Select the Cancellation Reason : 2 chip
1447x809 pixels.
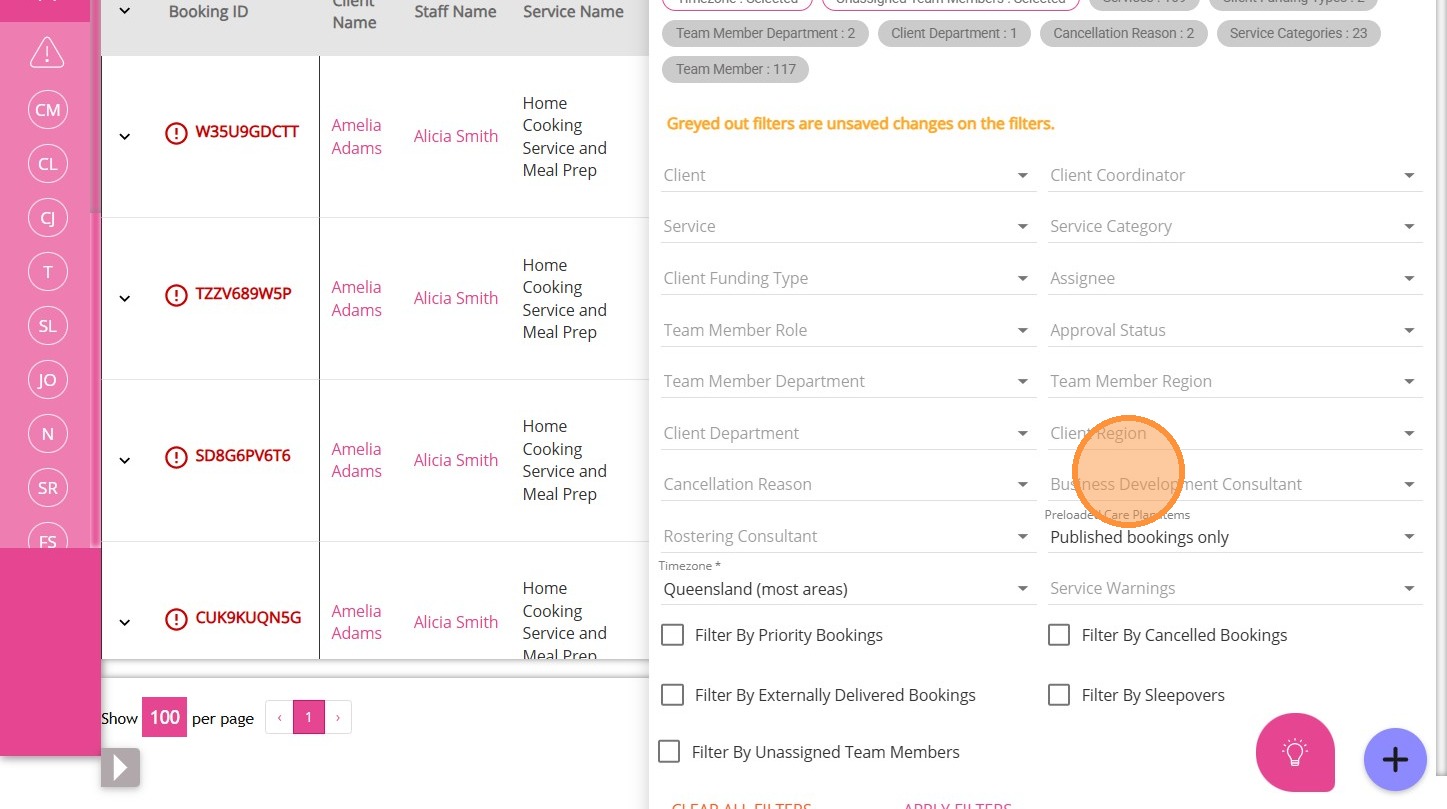[1123, 33]
